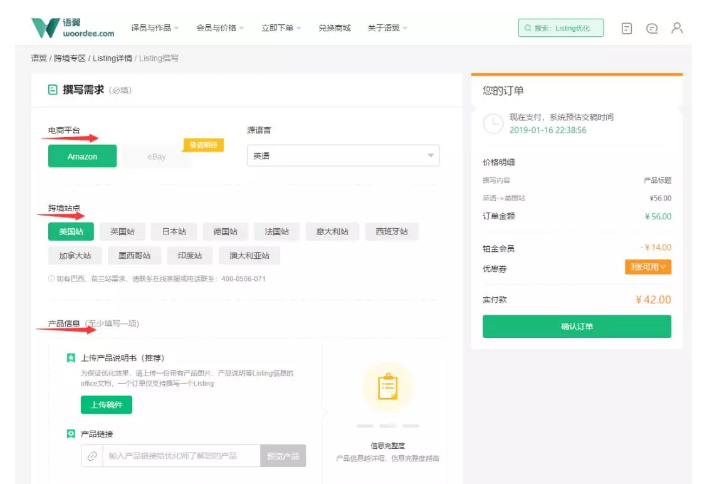This screenshot has width=710, height=484.
Task: Open the 兑换商城 nav item
Action: (x=334, y=28)
